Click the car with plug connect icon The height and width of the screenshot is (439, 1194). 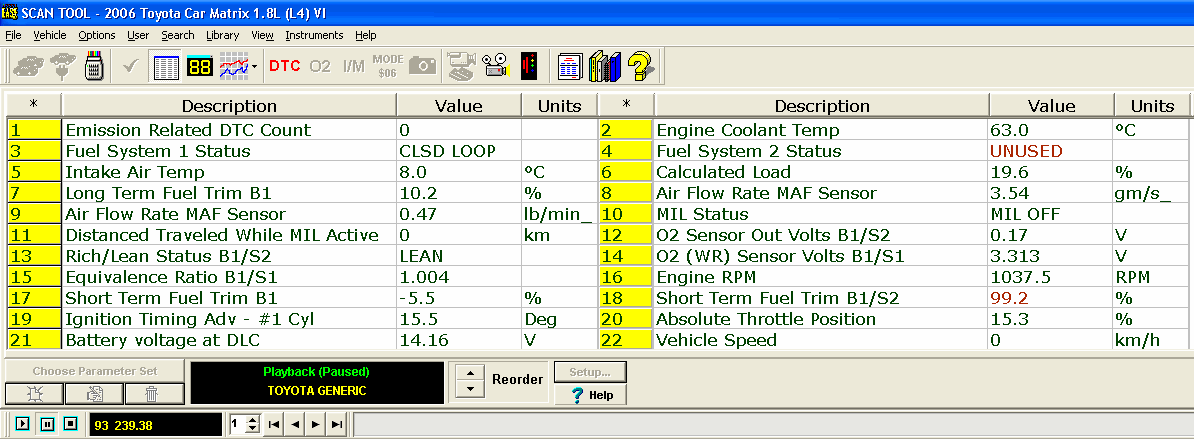coord(62,66)
